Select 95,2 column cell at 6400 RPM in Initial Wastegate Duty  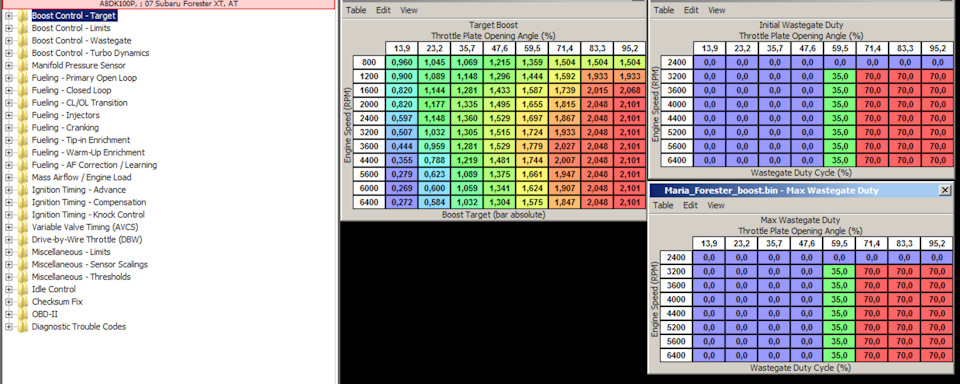pos(937,160)
